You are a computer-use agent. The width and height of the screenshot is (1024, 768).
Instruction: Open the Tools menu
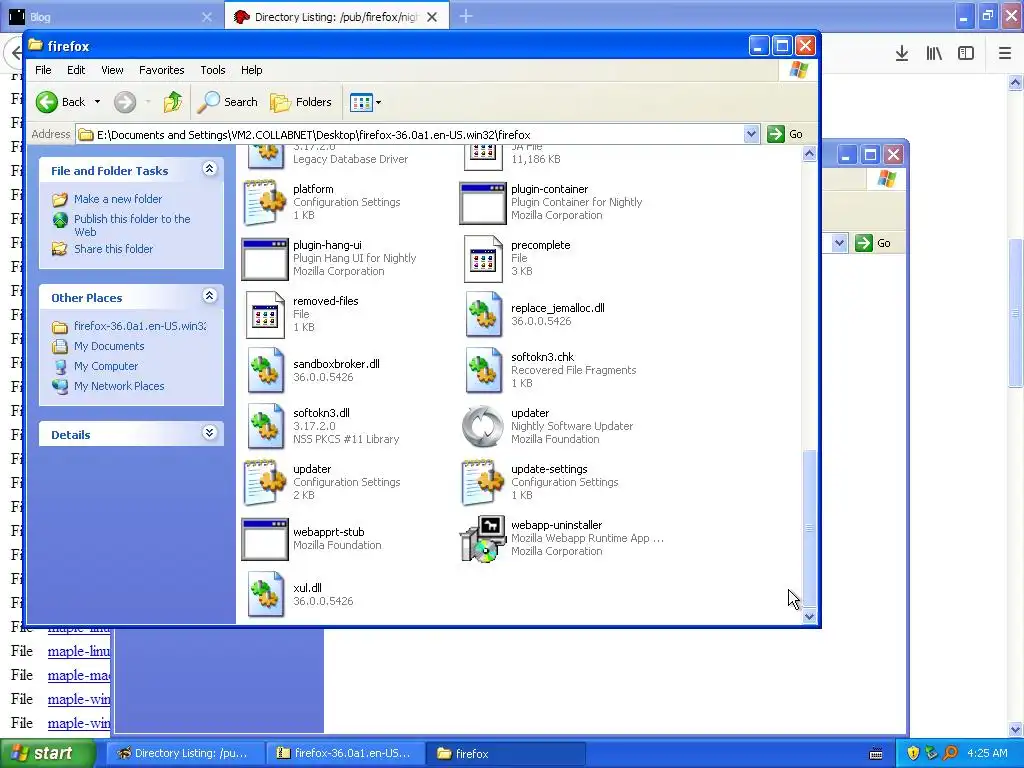[x=213, y=70]
